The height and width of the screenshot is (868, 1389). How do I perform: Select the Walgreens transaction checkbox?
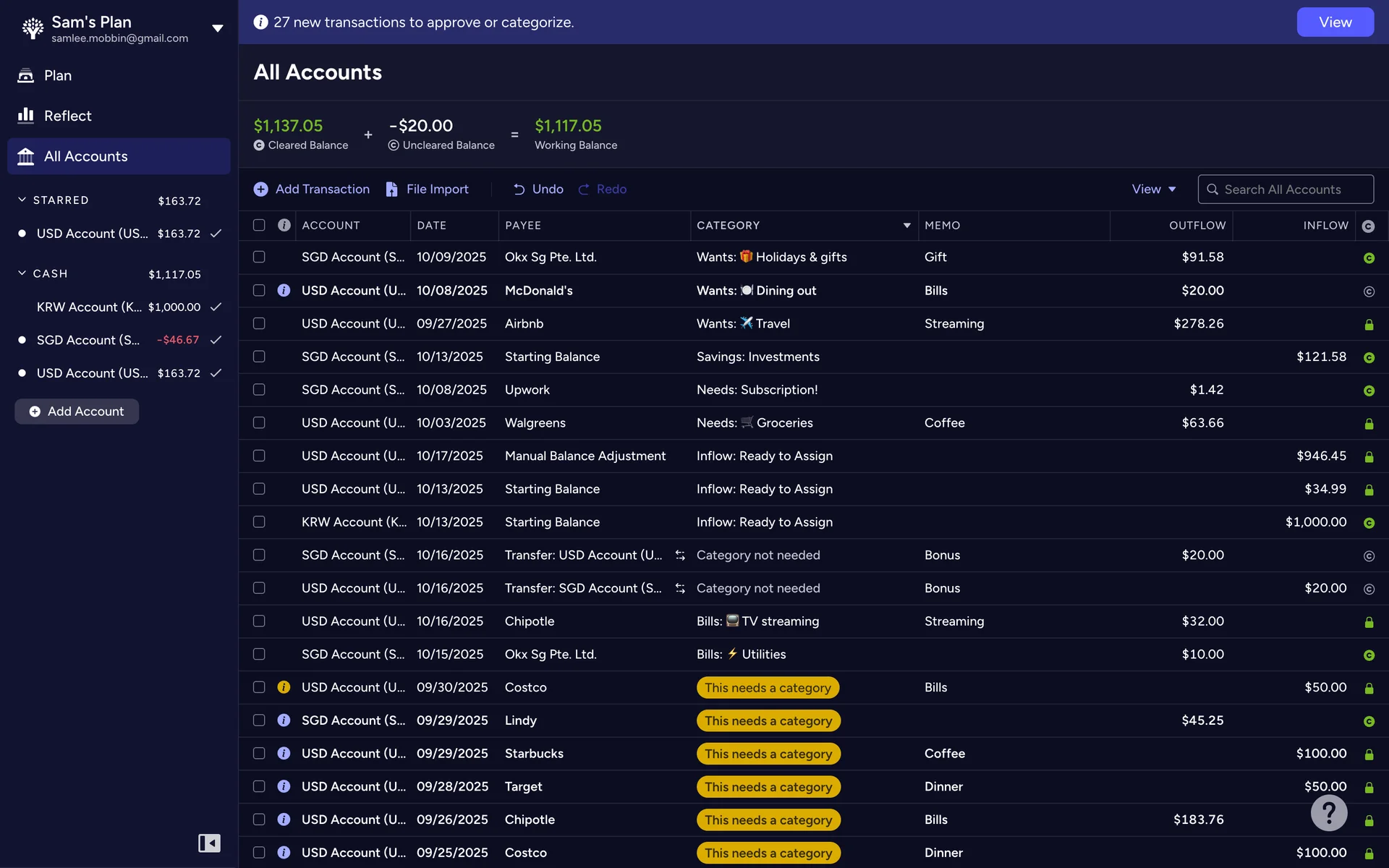(x=259, y=422)
